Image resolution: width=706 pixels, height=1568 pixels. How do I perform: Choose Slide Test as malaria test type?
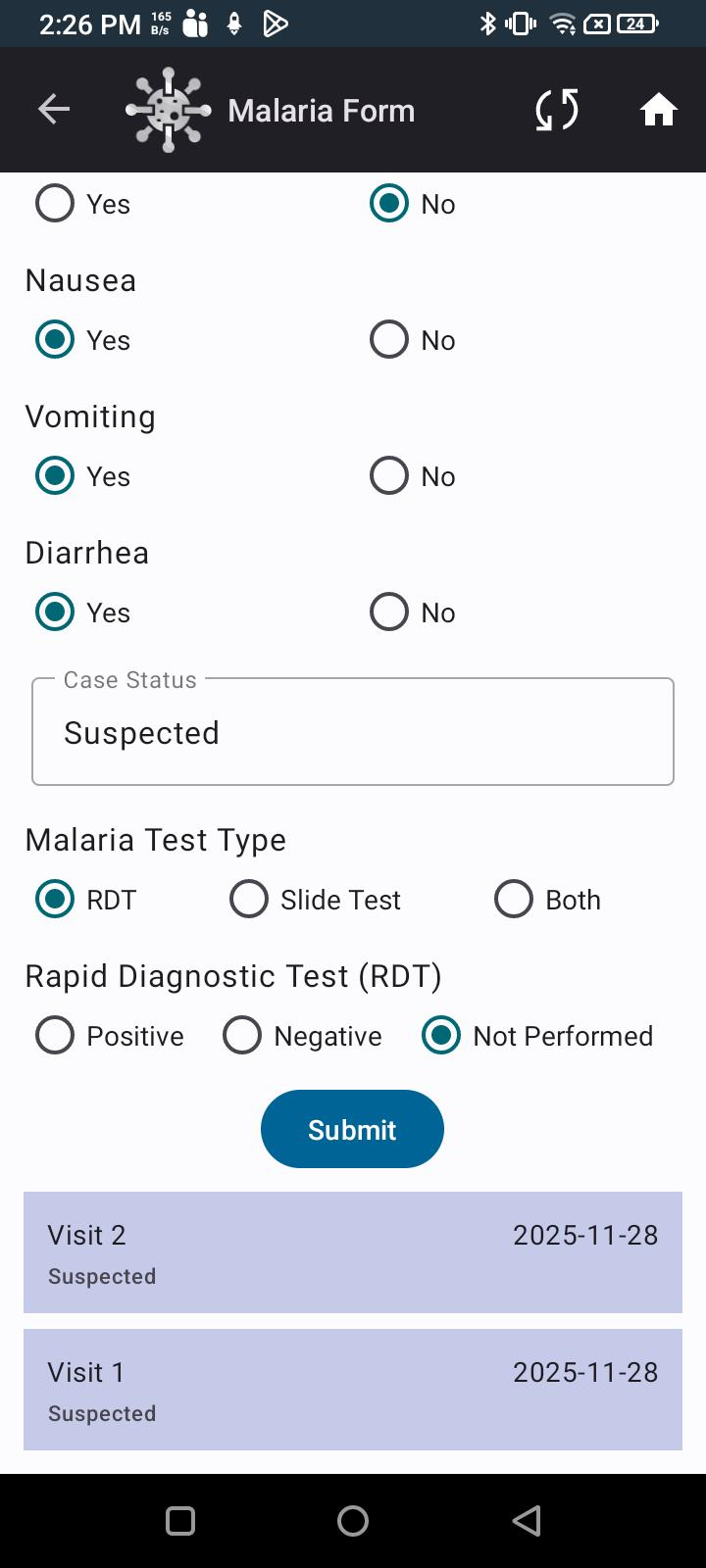click(x=249, y=900)
